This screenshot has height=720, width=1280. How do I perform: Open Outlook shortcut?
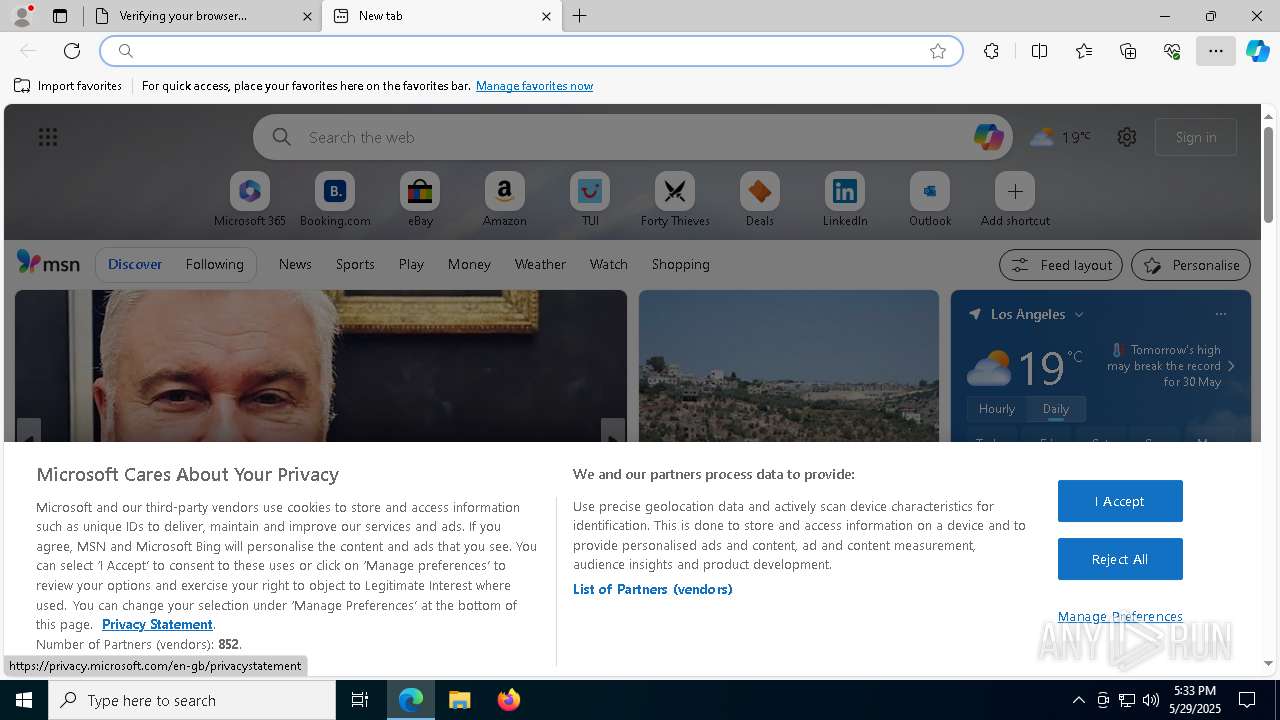pos(930,199)
